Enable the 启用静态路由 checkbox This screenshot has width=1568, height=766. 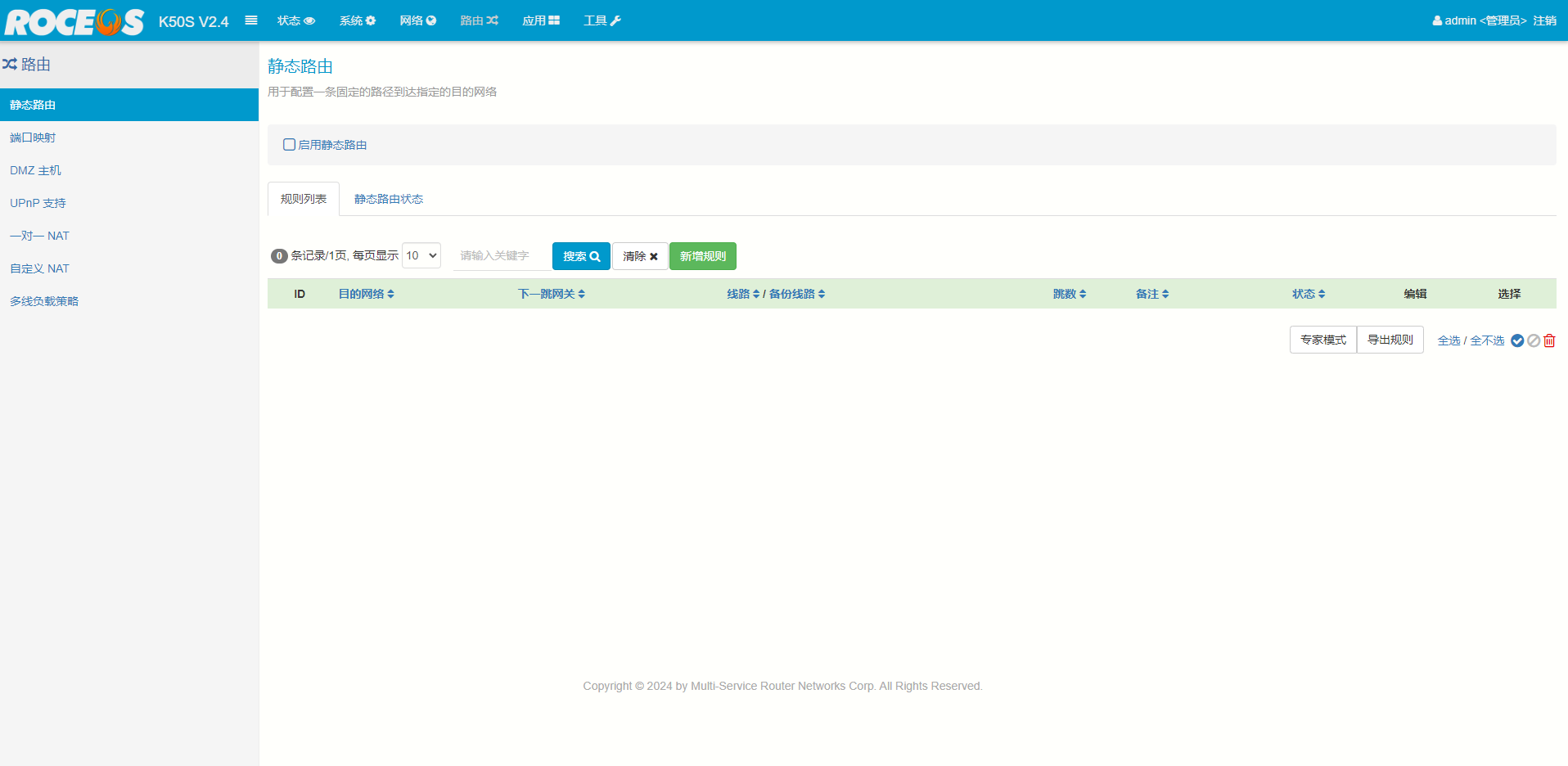pyautogui.click(x=289, y=145)
